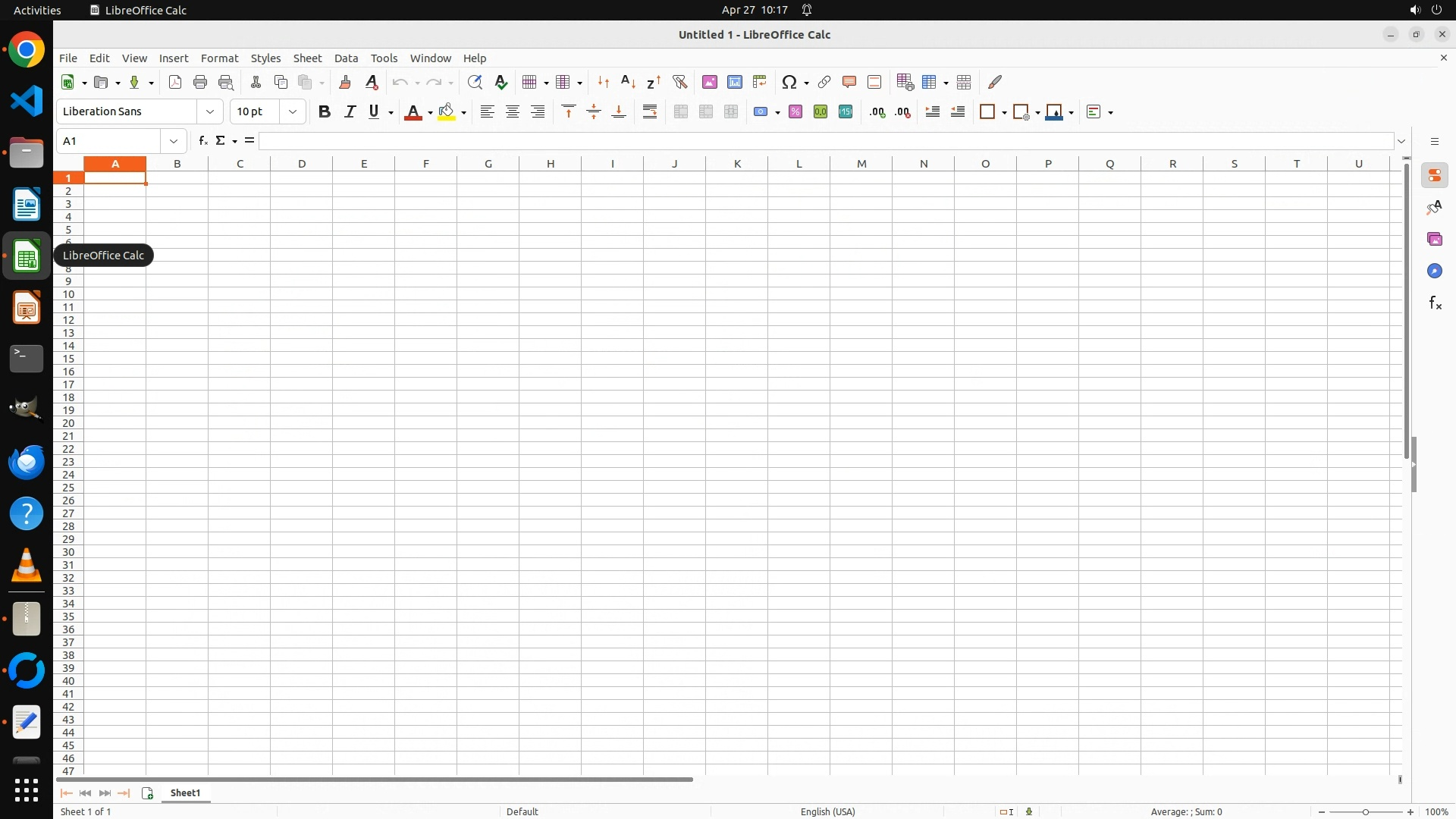Viewport: 1456px width, 819px height.
Task: Click the column H header
Action: click(550, 163)
